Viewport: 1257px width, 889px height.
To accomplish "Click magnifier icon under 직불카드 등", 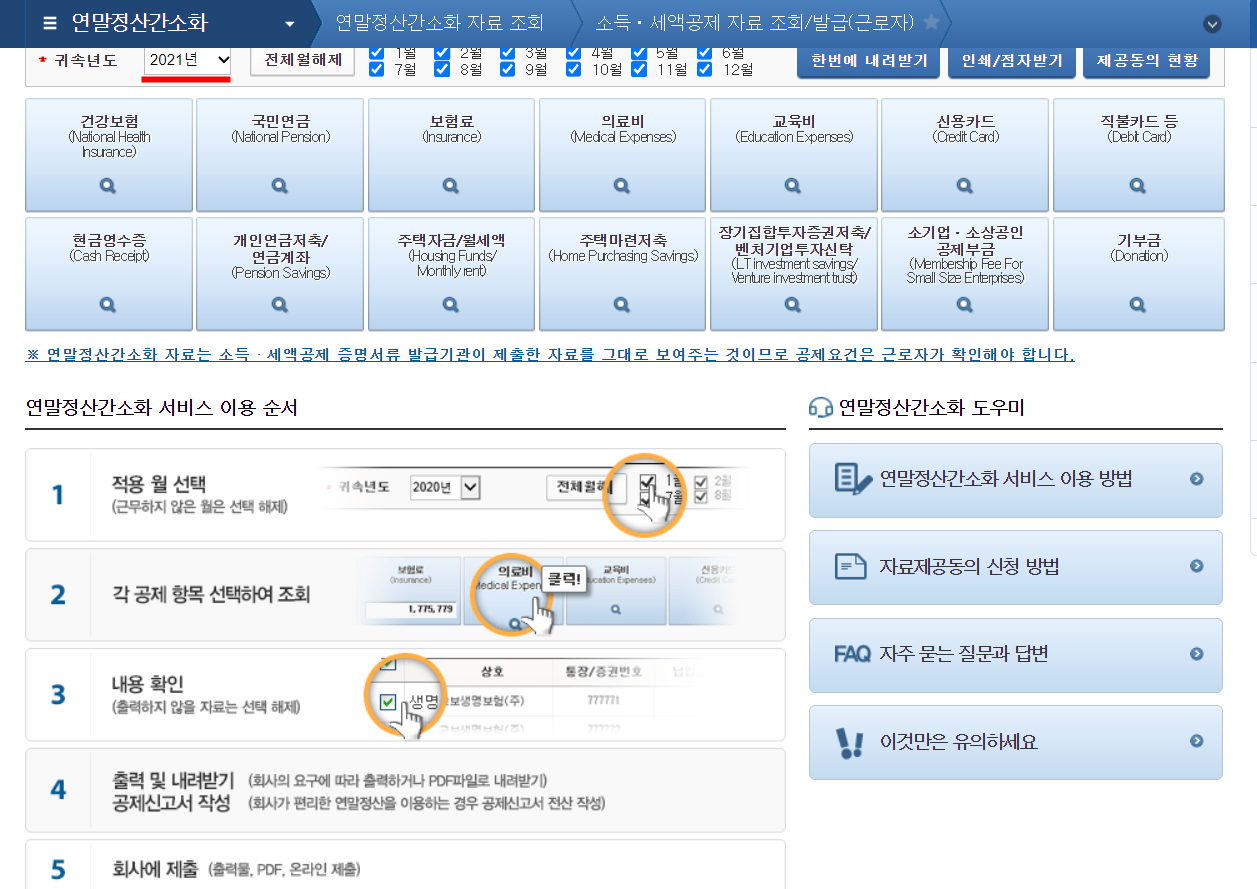I will (x=1138, y=186).
